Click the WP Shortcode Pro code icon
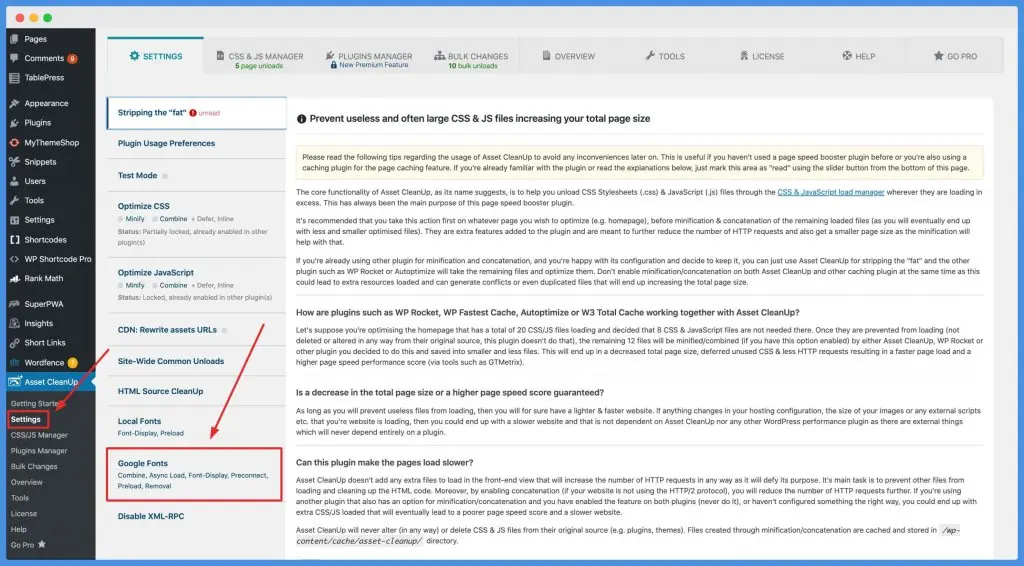Image resolution: width=1024 pixels, height=566 pixels. pyautogui.click(x=14, y=259)
